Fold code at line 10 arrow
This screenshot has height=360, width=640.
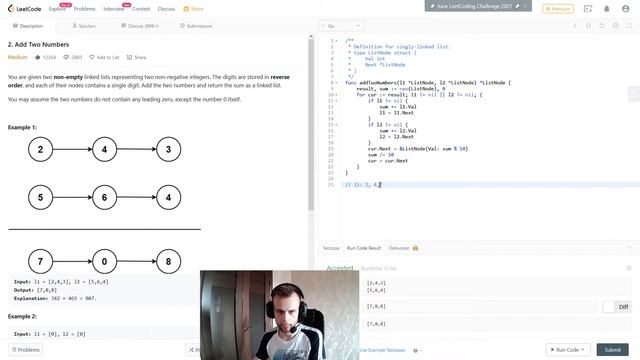[x=336, y=95]
